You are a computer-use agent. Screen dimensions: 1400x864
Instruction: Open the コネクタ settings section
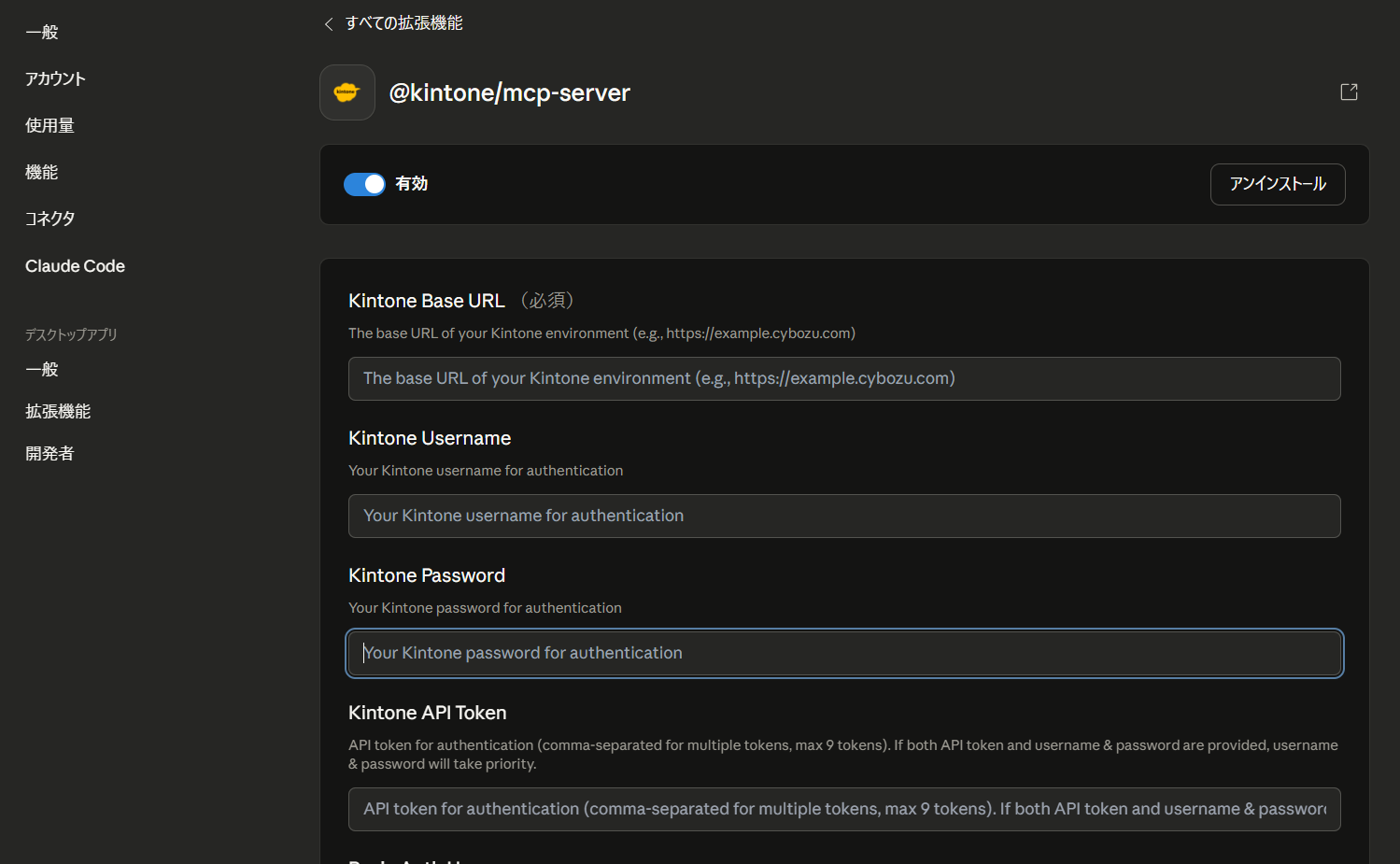point(49,220)
